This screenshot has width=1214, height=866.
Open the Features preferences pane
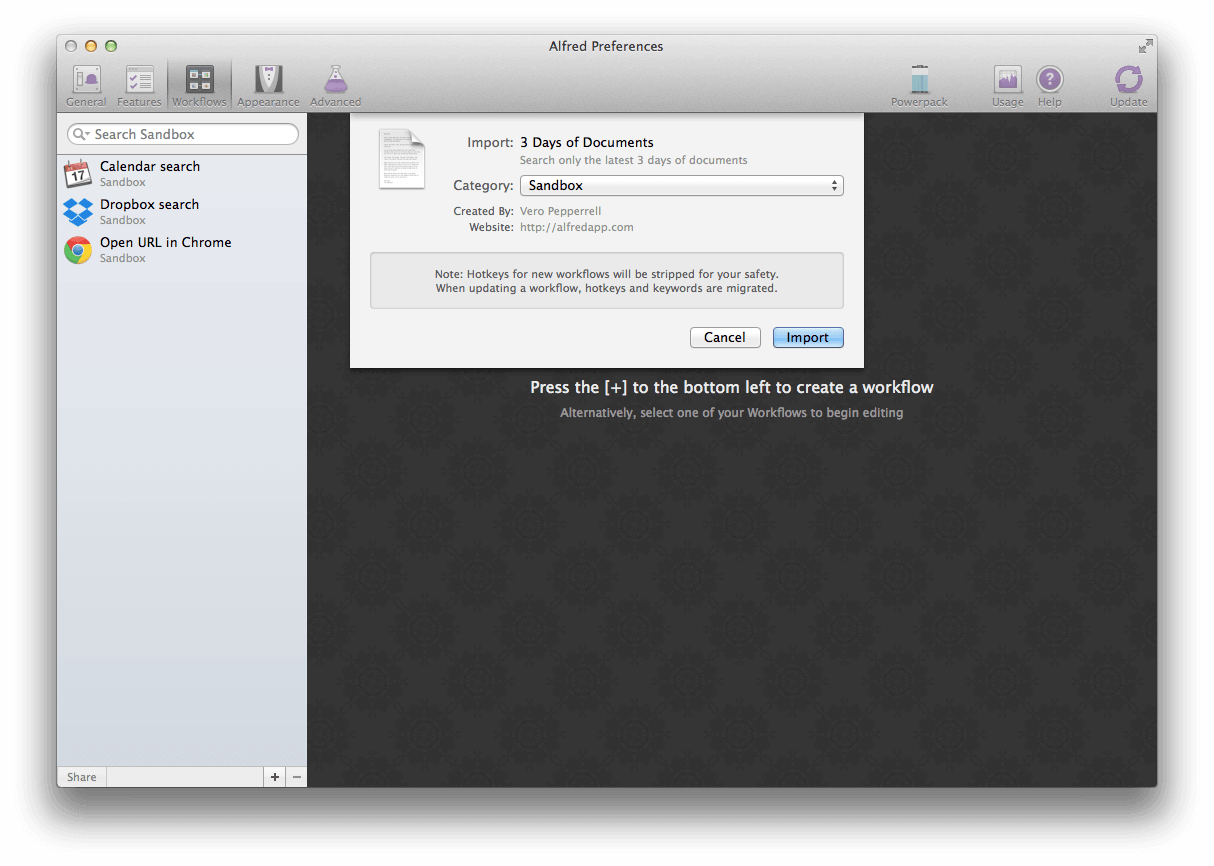(x=139, y=84)
